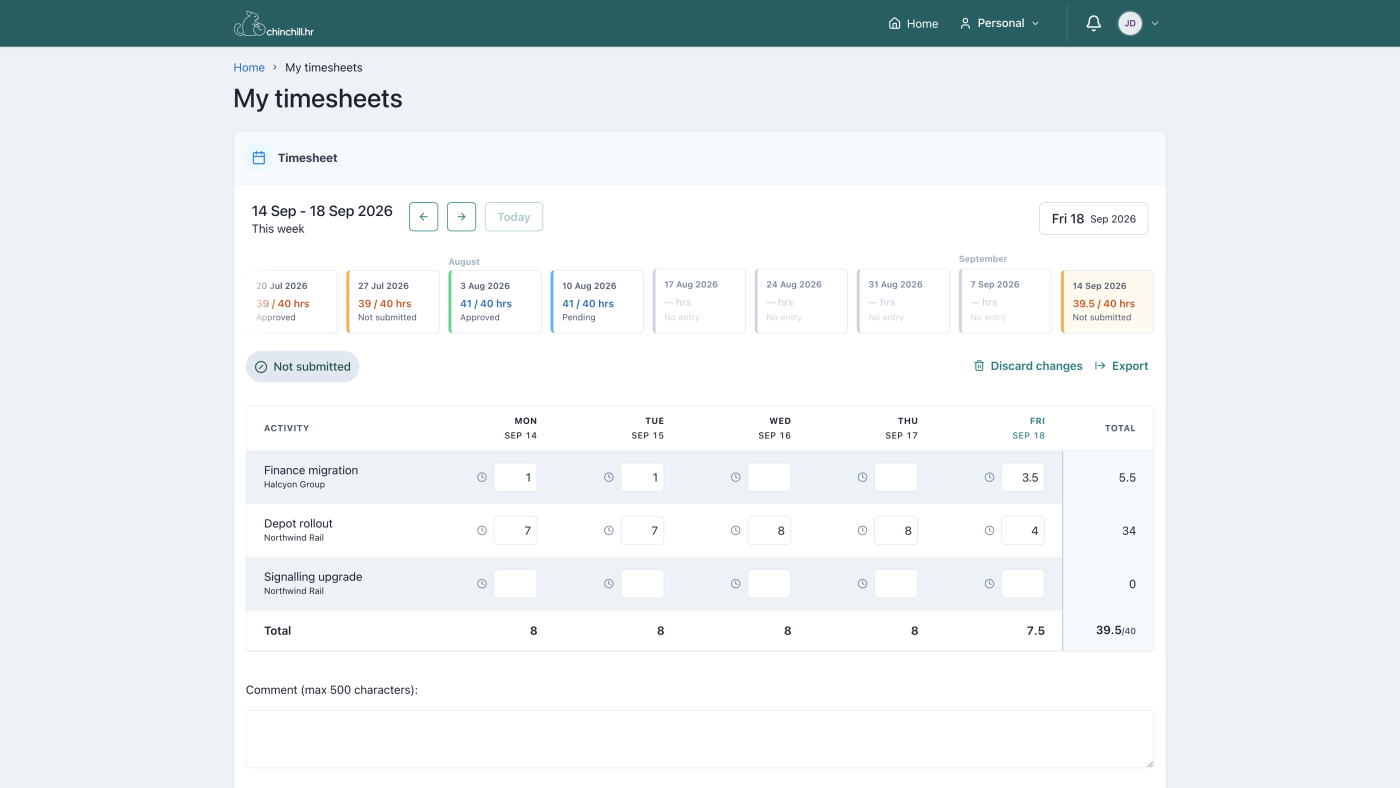Click Signalling upgrade Friday hours field

[x=1023, y=584]
